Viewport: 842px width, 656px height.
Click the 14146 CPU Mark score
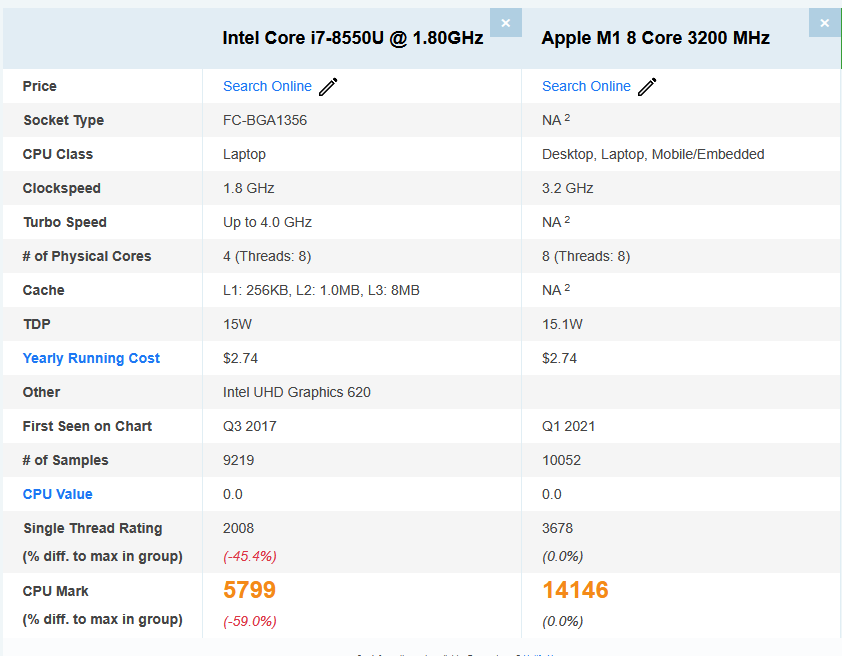[x=575, y=590]
